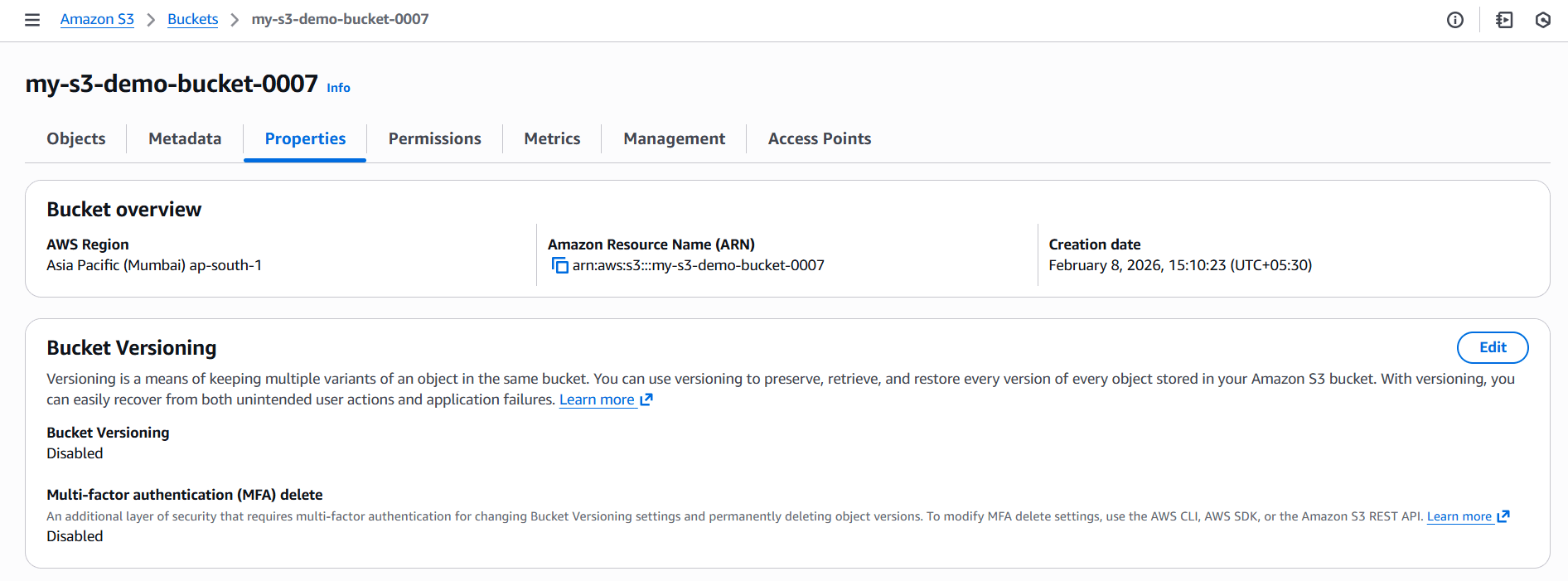Click the Creation date label
The height and width of the screenshot is (581, 1568).
pos(1095,245)
